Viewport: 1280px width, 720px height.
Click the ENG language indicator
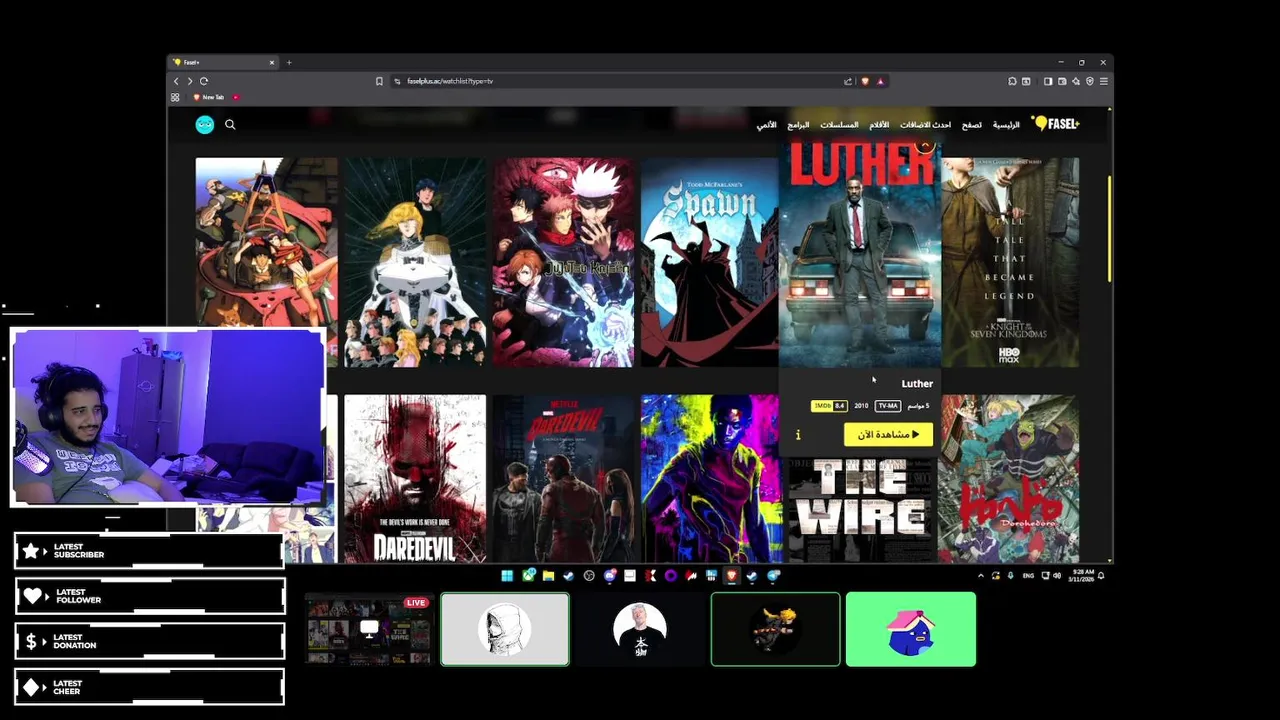pyautogui.click(x=1028, y=576)
